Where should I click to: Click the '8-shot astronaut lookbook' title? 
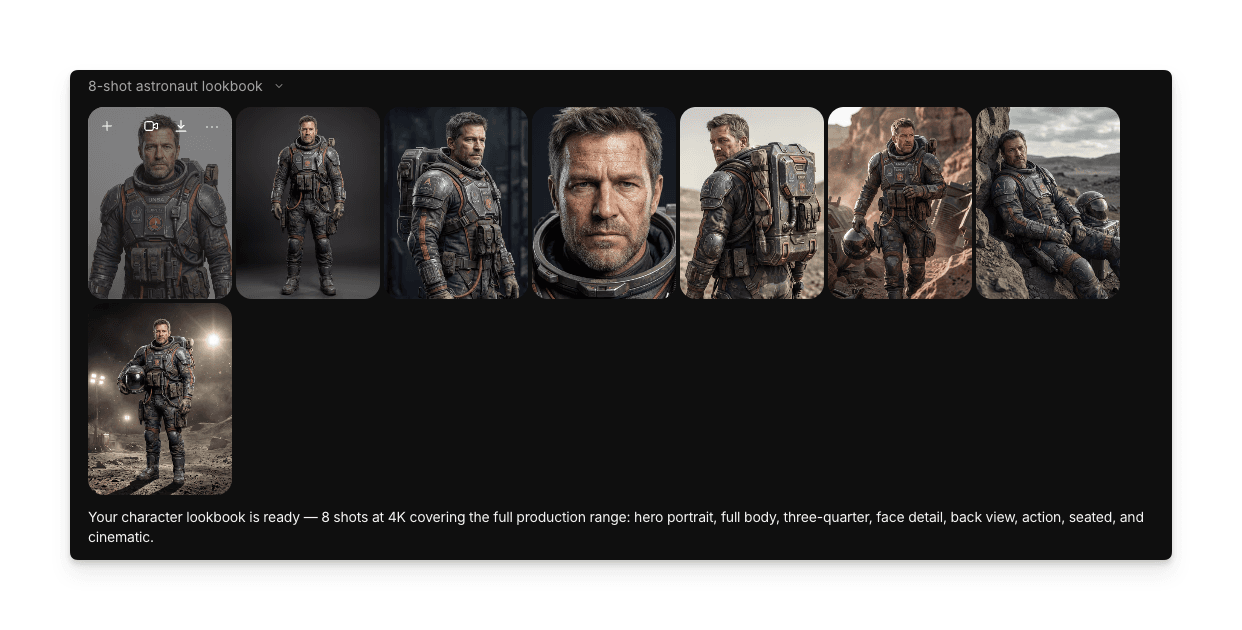(x=175, y=87)
